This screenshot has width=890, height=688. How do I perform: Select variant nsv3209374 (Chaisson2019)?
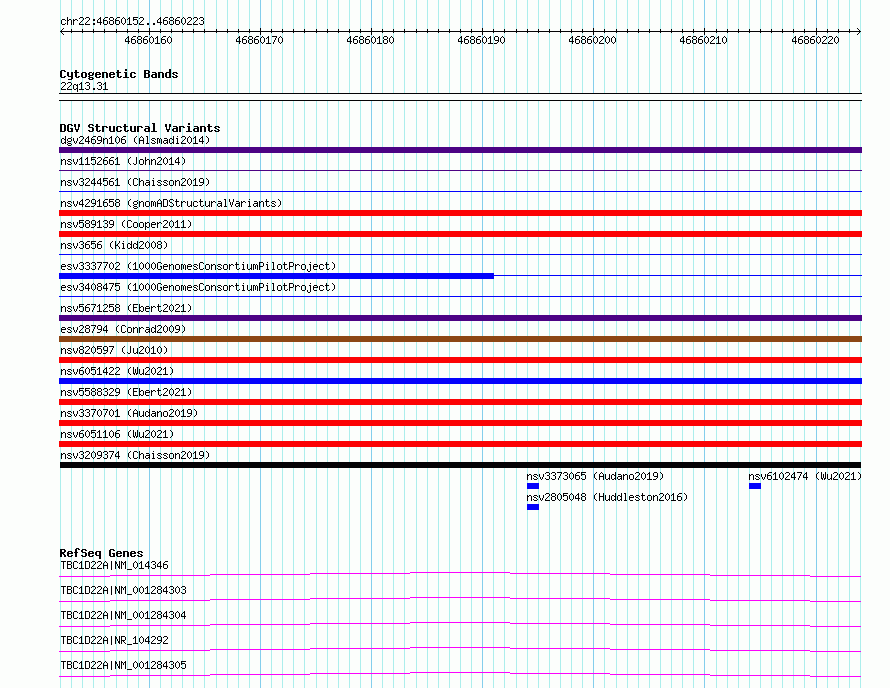135,455
